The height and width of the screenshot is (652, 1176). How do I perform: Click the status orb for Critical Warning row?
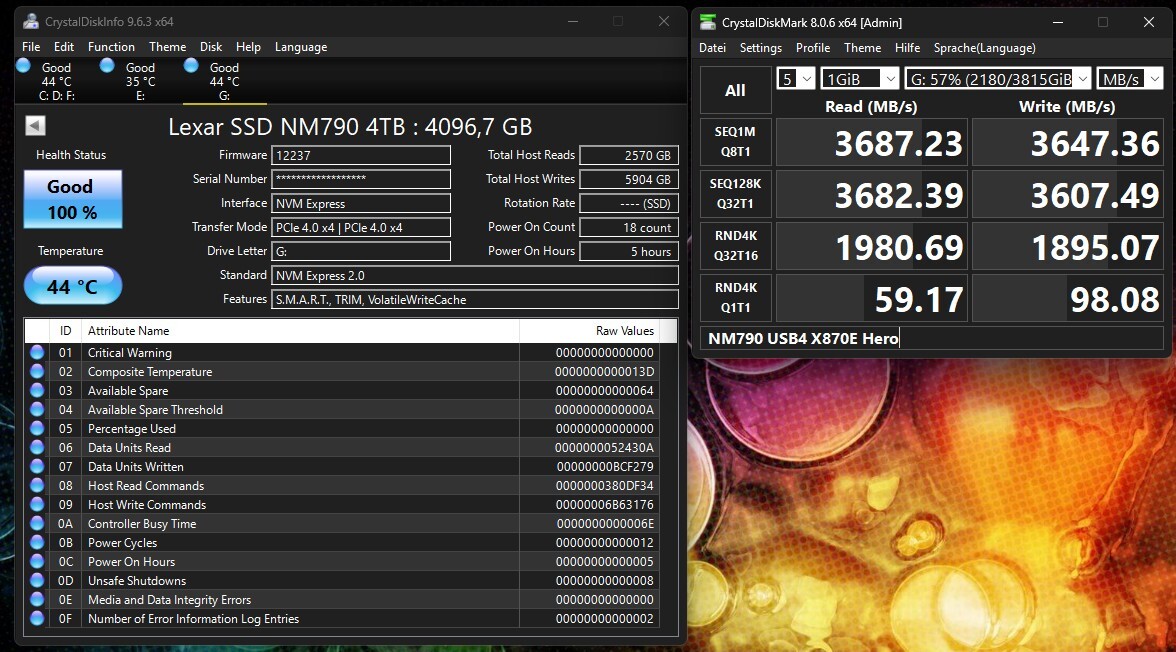[x=37, y=353]
